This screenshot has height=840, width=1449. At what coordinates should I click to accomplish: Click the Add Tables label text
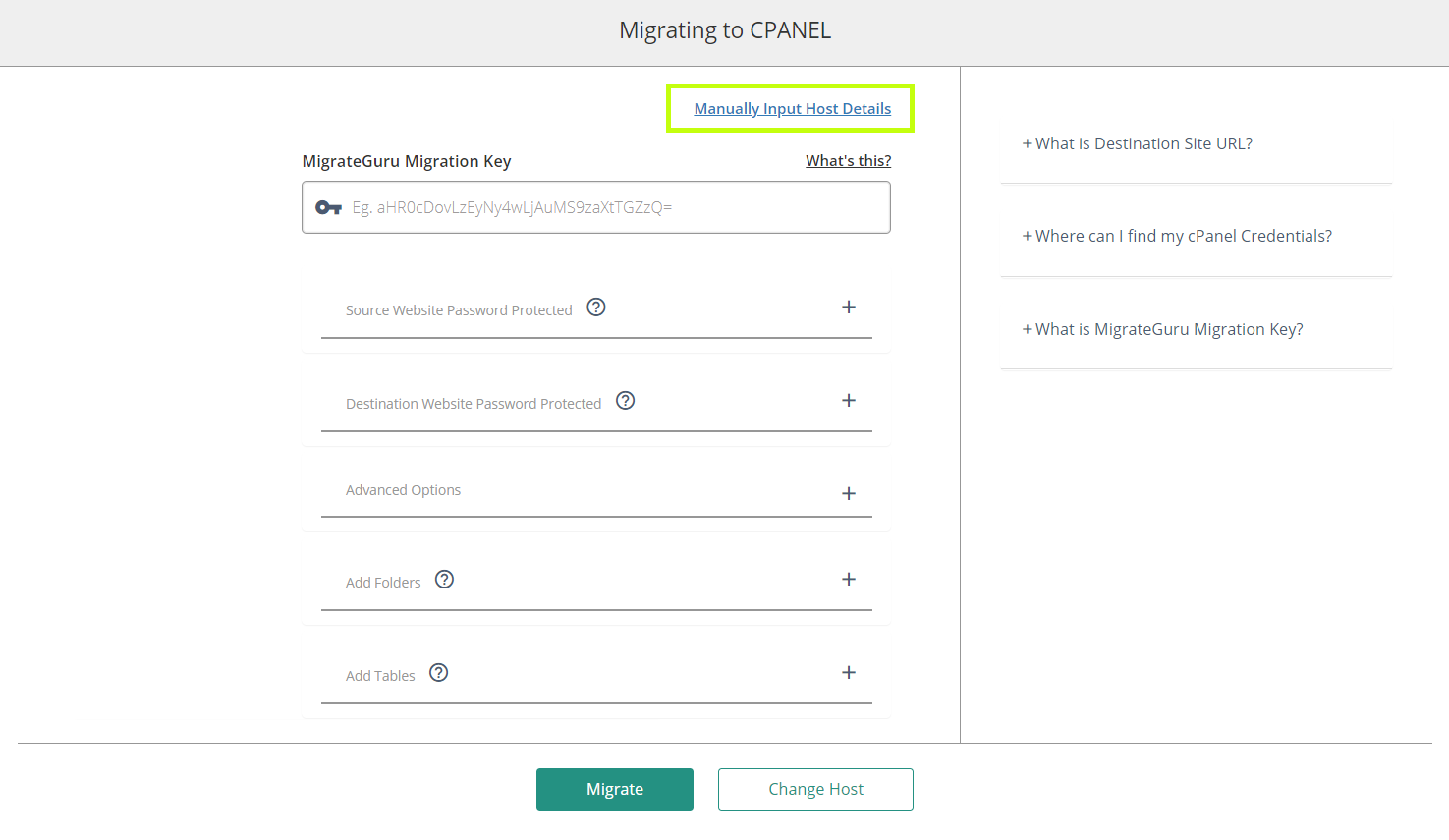point(380,676)
